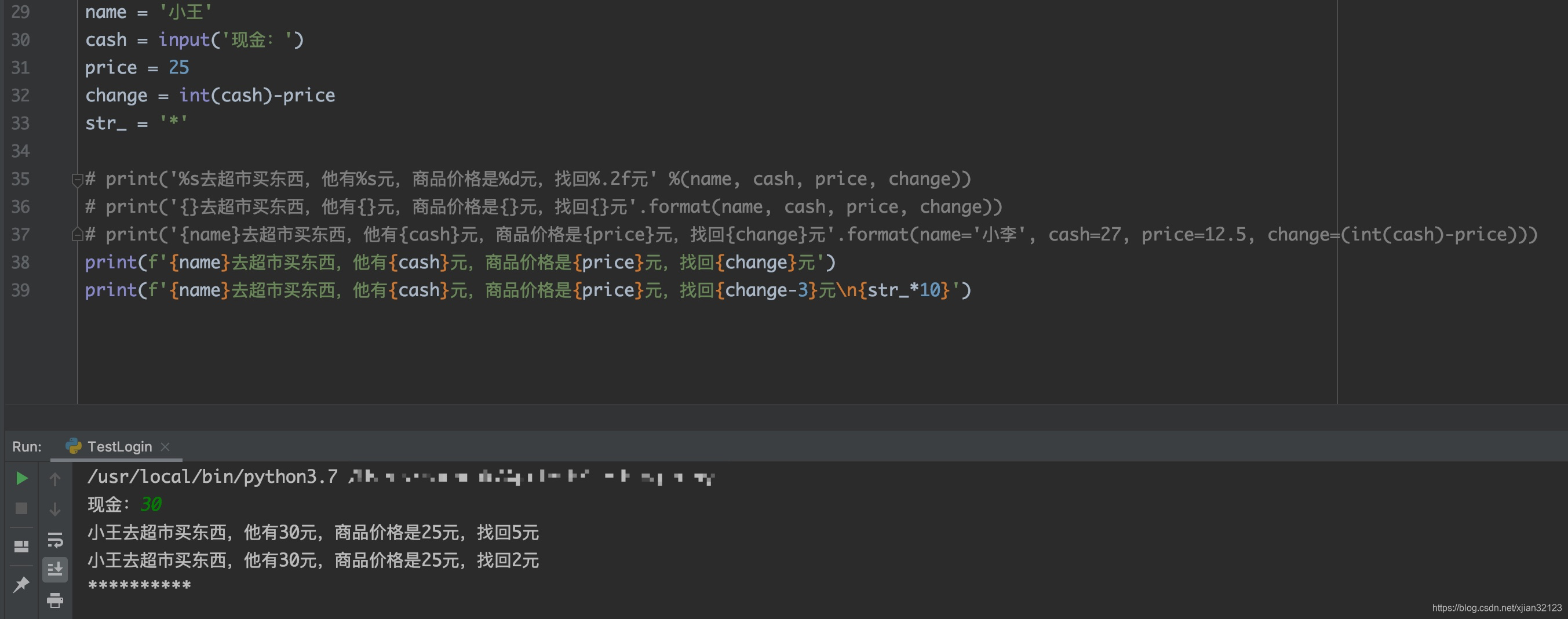
Task: Close the TestLogin run tab
Action: pos(166,447)
